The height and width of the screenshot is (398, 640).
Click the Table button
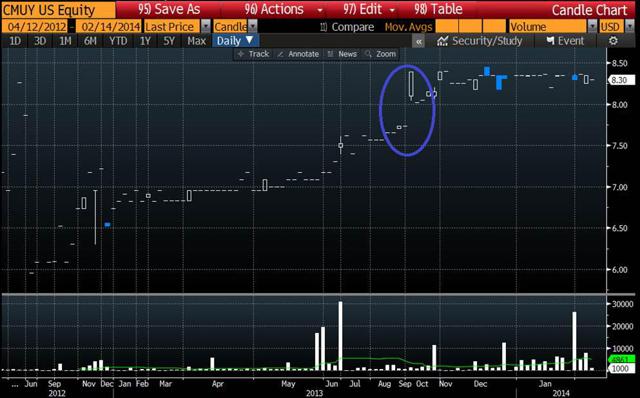438,9
